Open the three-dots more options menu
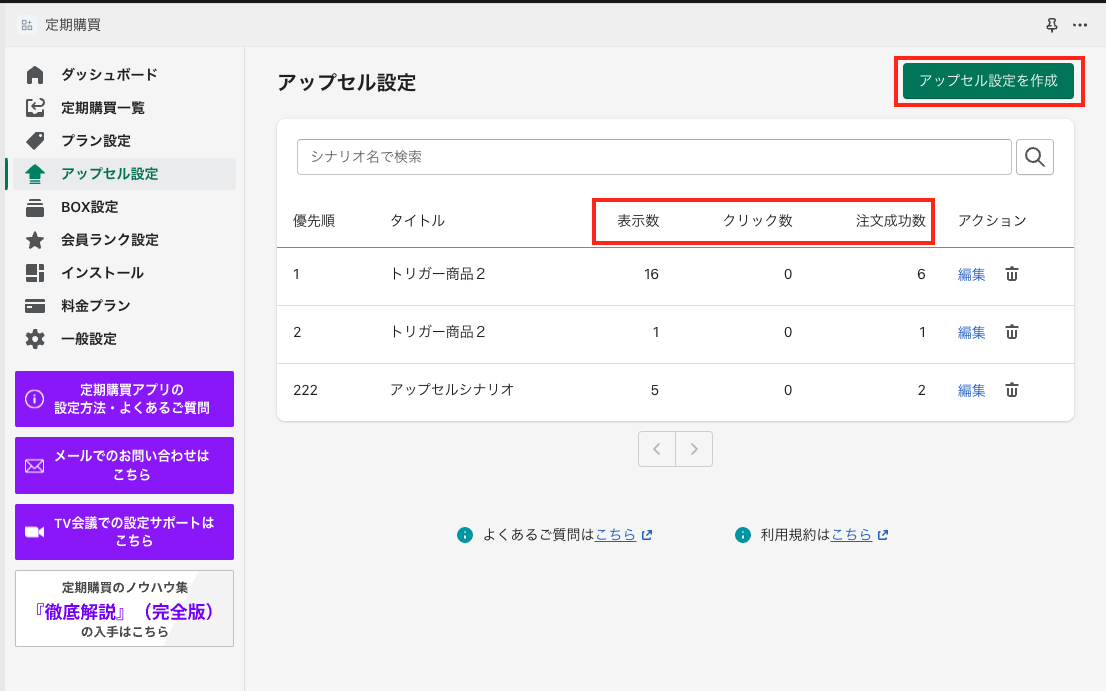1106x691 pixels. [x=1080, y=25]
